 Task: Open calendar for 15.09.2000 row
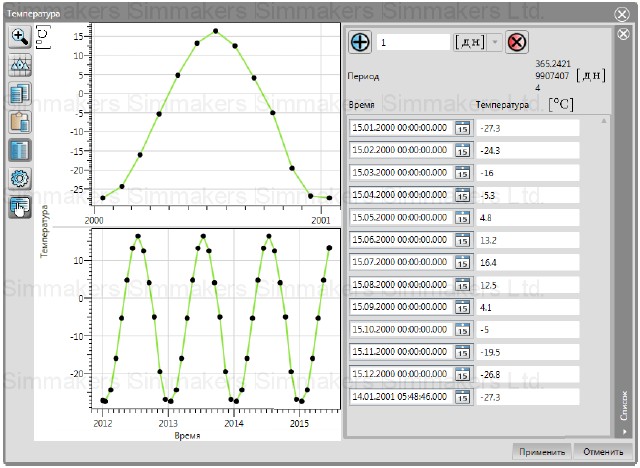(462, 307)
